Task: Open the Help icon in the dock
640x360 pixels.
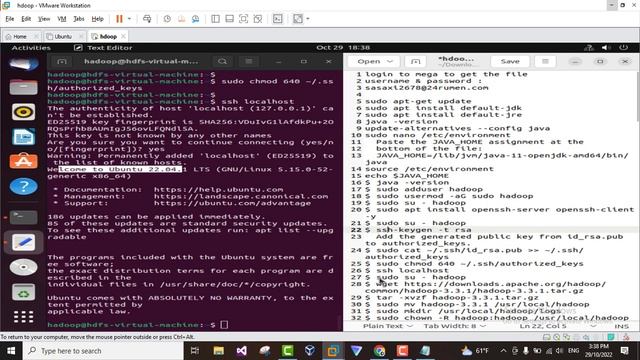Action: (x=23, y=187)
